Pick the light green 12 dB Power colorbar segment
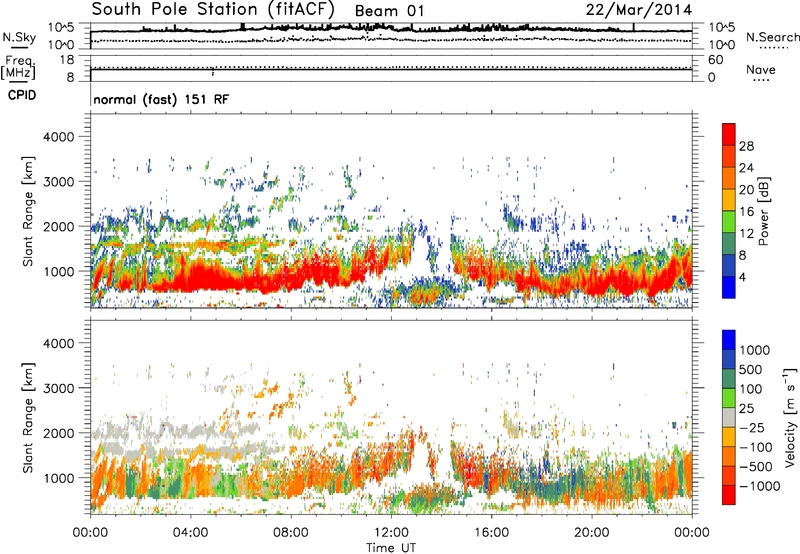800x554 pixels. tap(729, 221)
